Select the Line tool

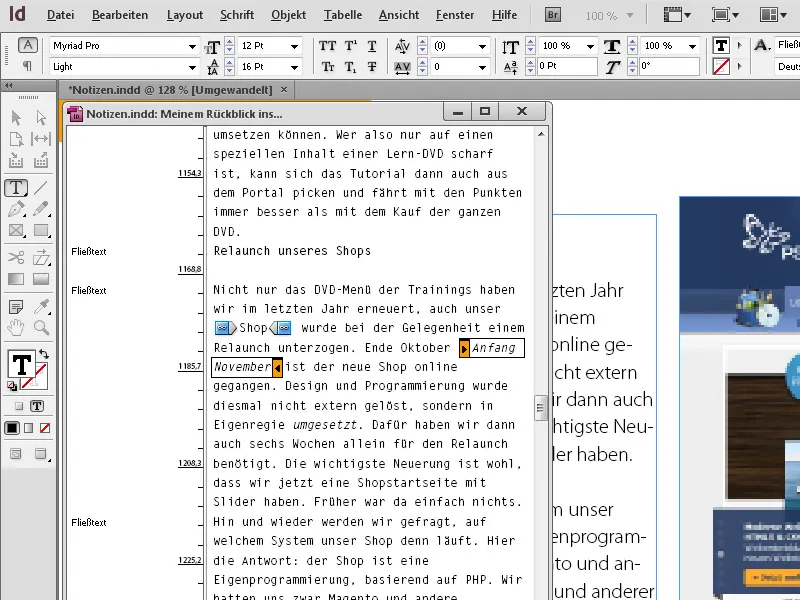point(41,188)
